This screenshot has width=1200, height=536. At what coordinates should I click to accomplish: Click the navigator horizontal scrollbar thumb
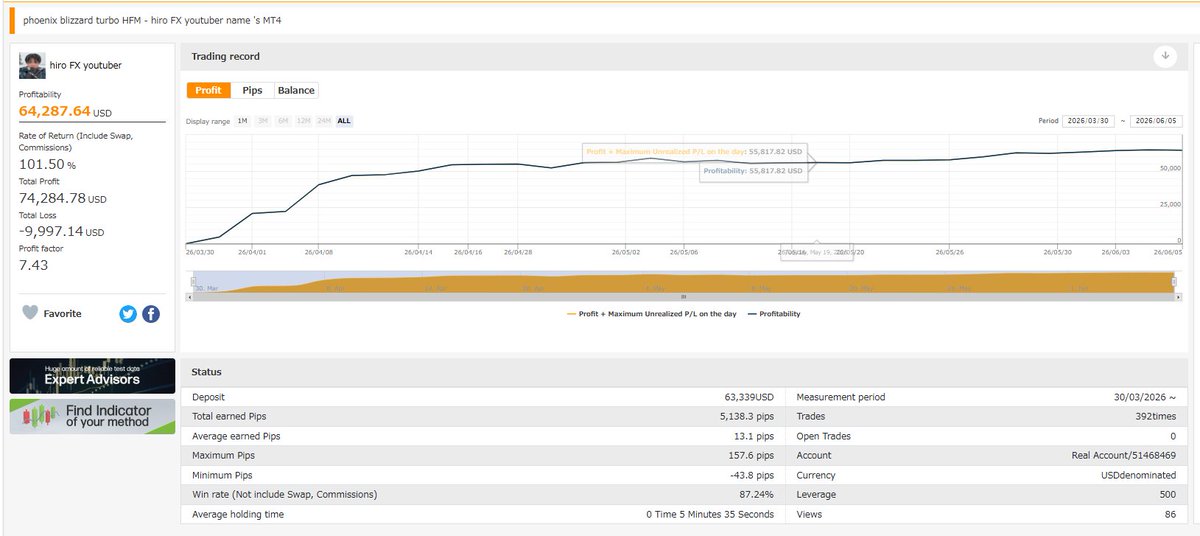(685, 298)
